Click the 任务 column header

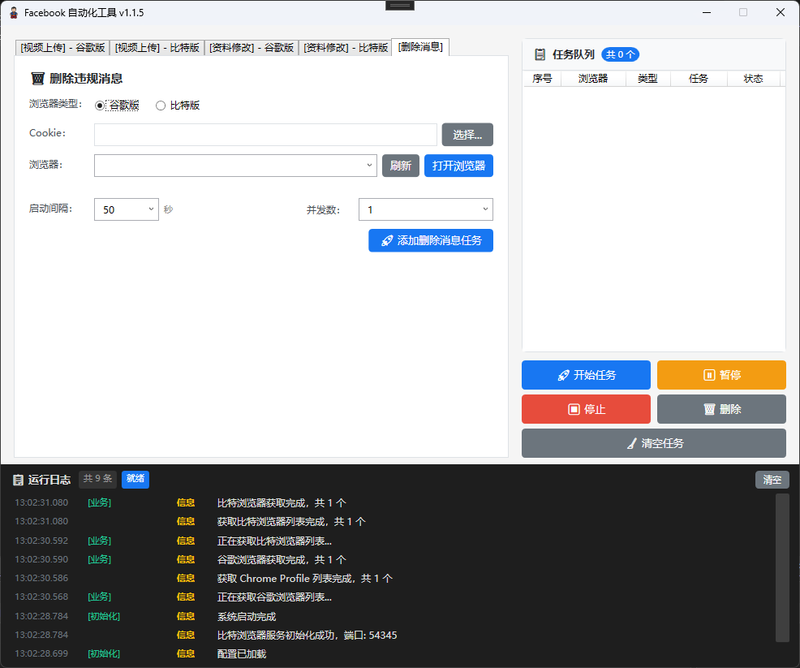point(698,79)
